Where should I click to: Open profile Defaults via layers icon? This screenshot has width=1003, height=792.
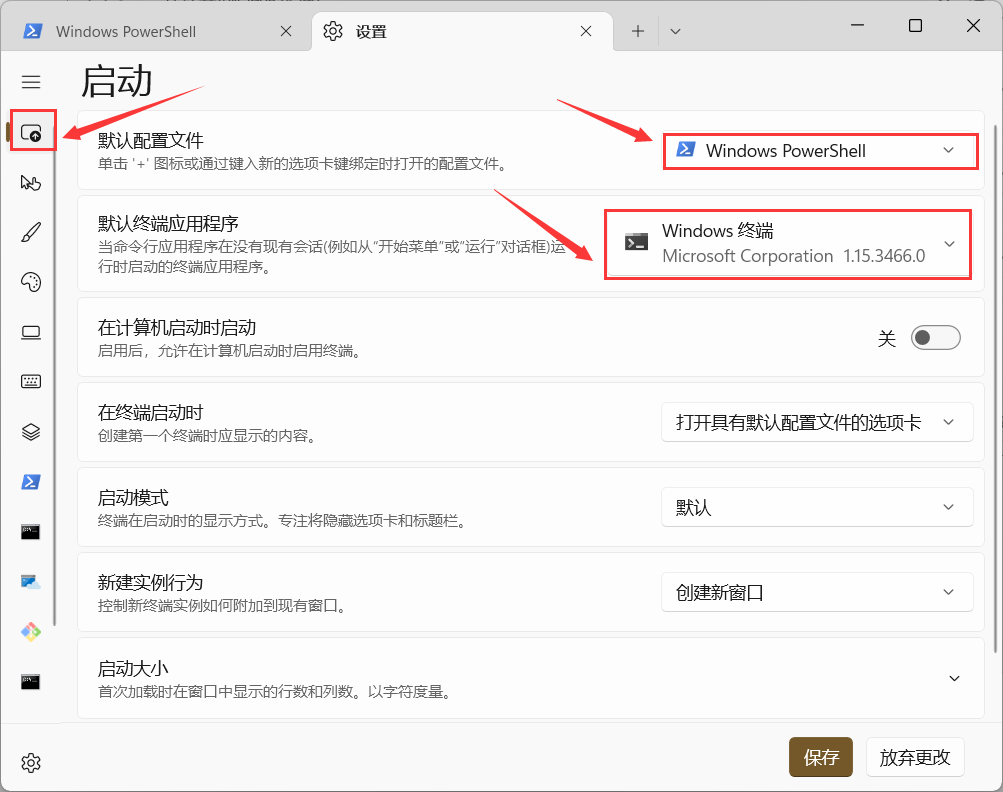click(x=31, y=432)
